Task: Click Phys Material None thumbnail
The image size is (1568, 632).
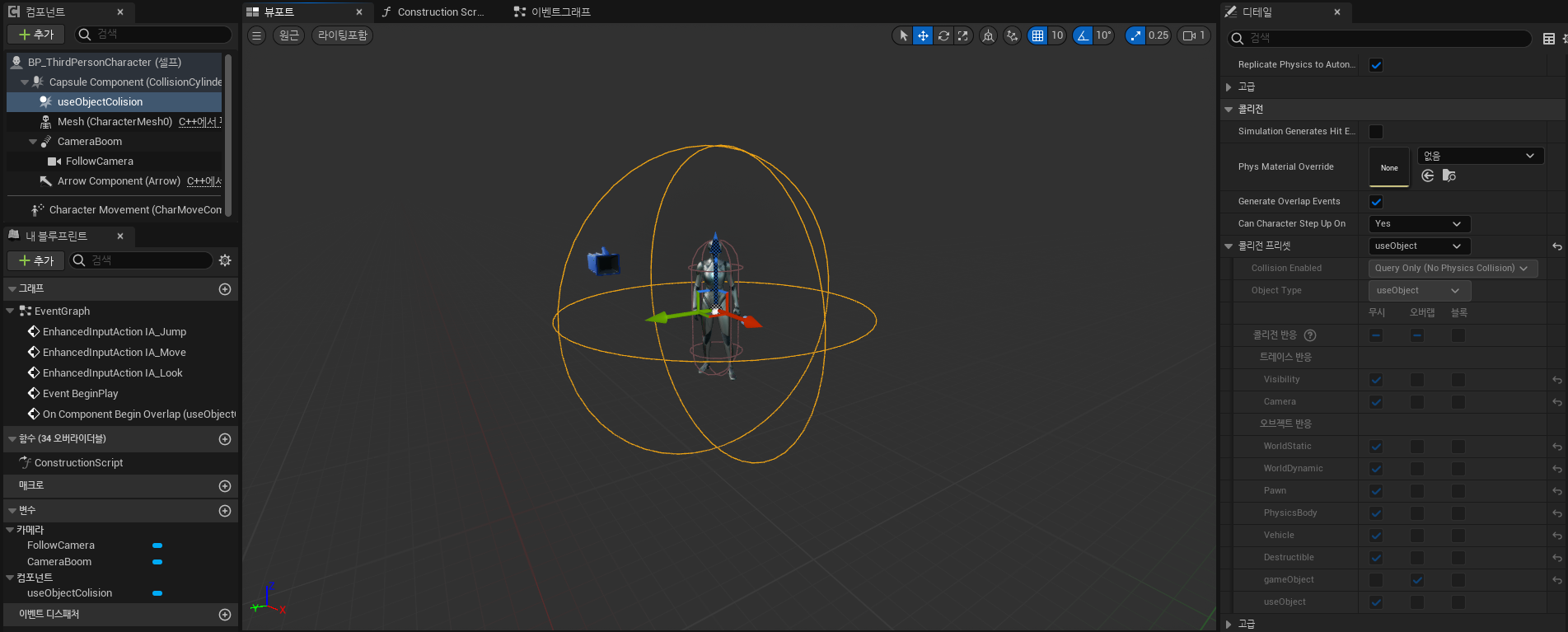Action: pyautogui.click(x=1389, y=167)
